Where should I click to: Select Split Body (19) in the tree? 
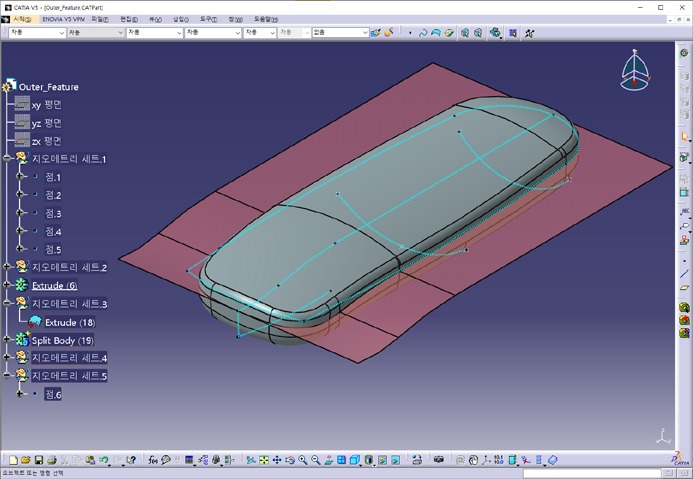(62, 340)
